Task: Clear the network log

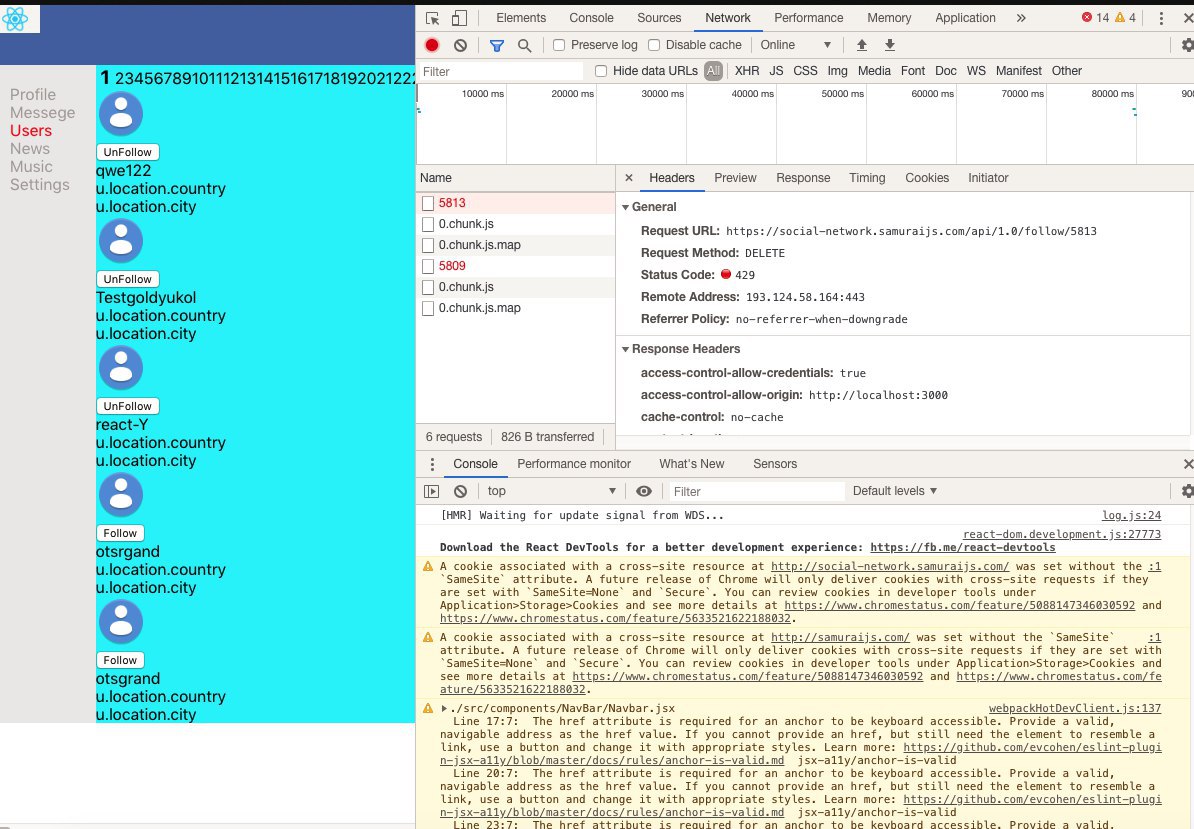Action: click(x=461, y=45)
